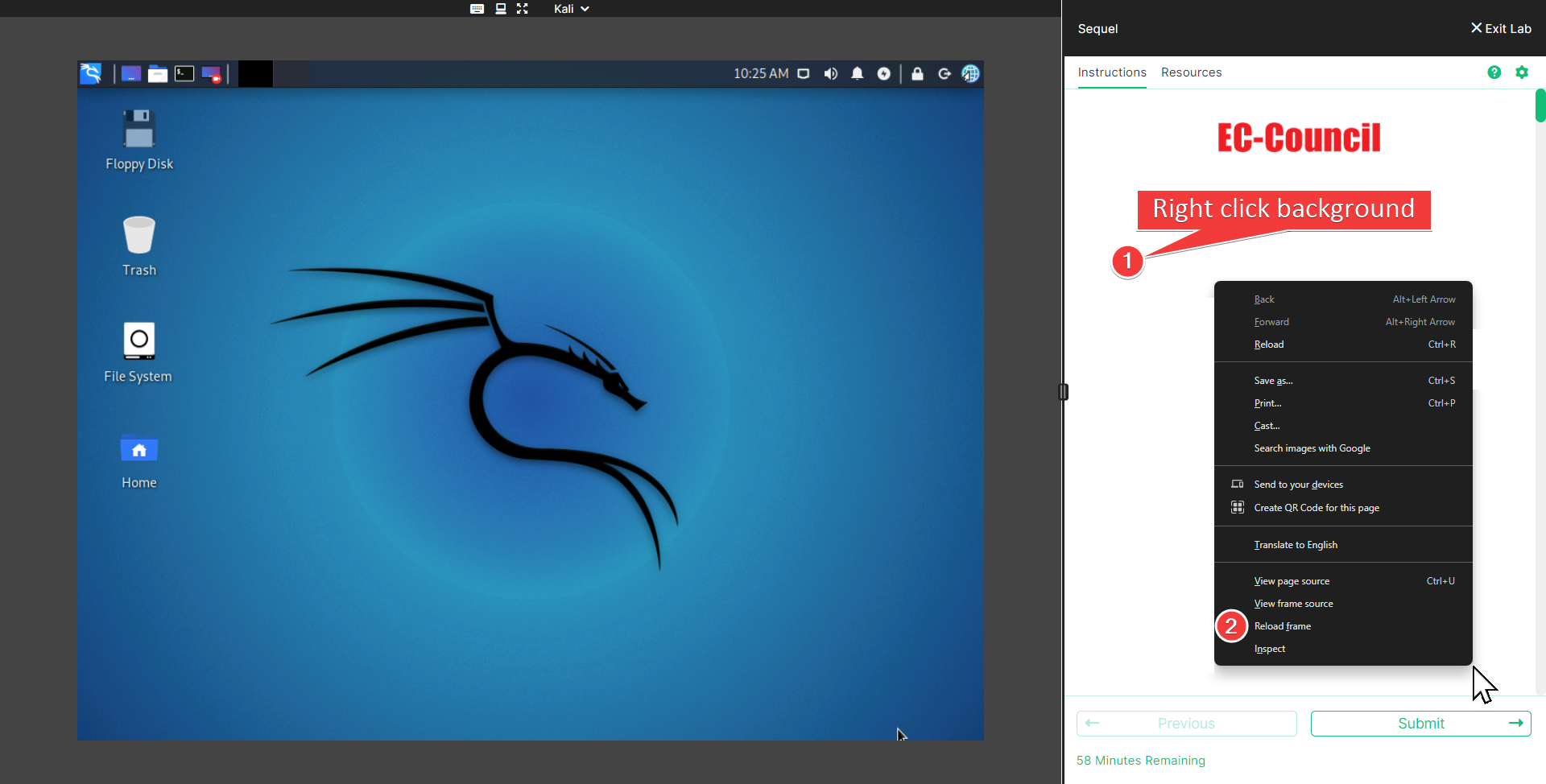Launch the file manager from the panel
The image size is (1546, 784).
tap(158, 74)
